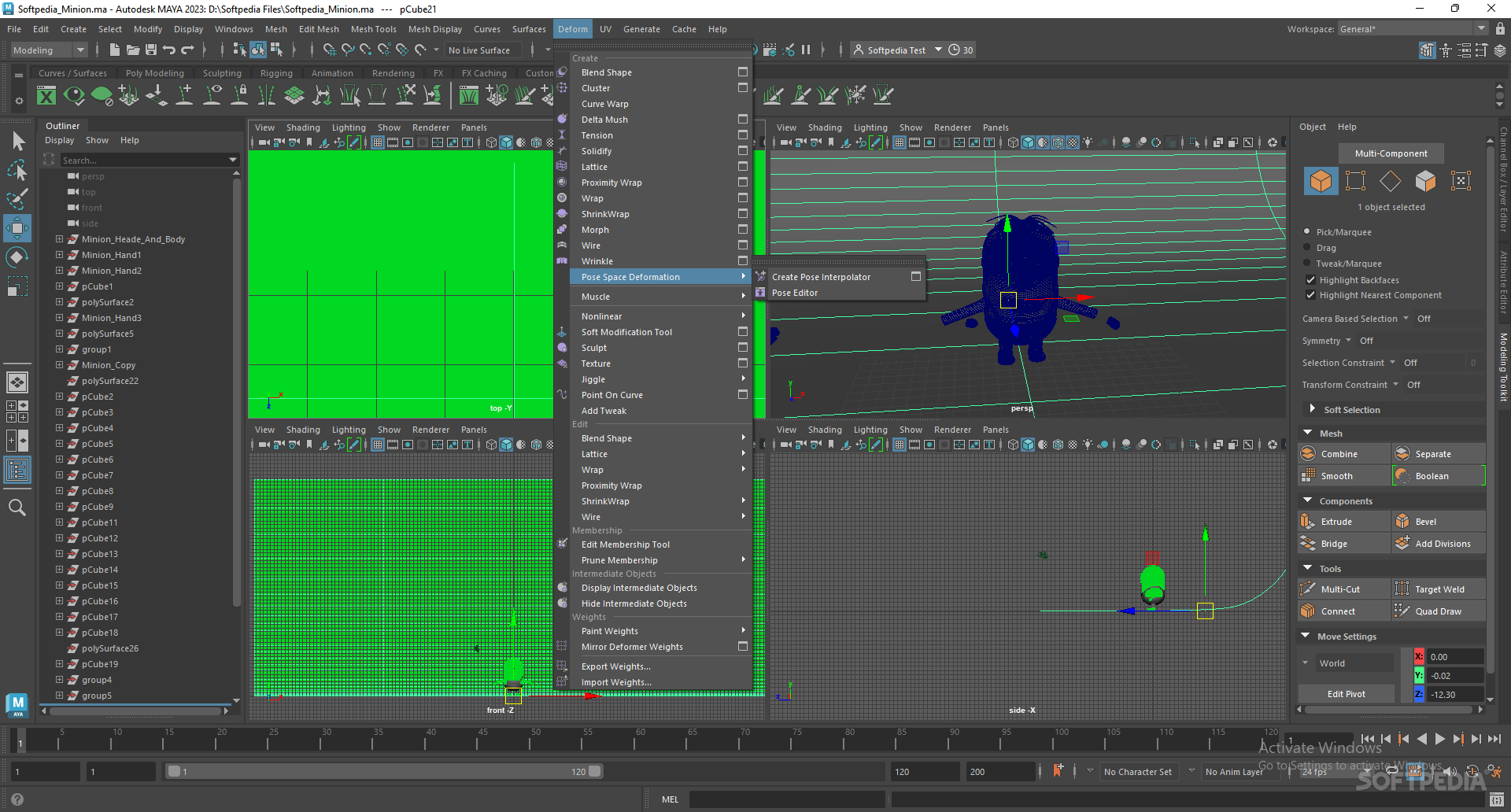The image size is (1511, 812).
Task: Click the Multi-Component button
Action: [1391, 153]
